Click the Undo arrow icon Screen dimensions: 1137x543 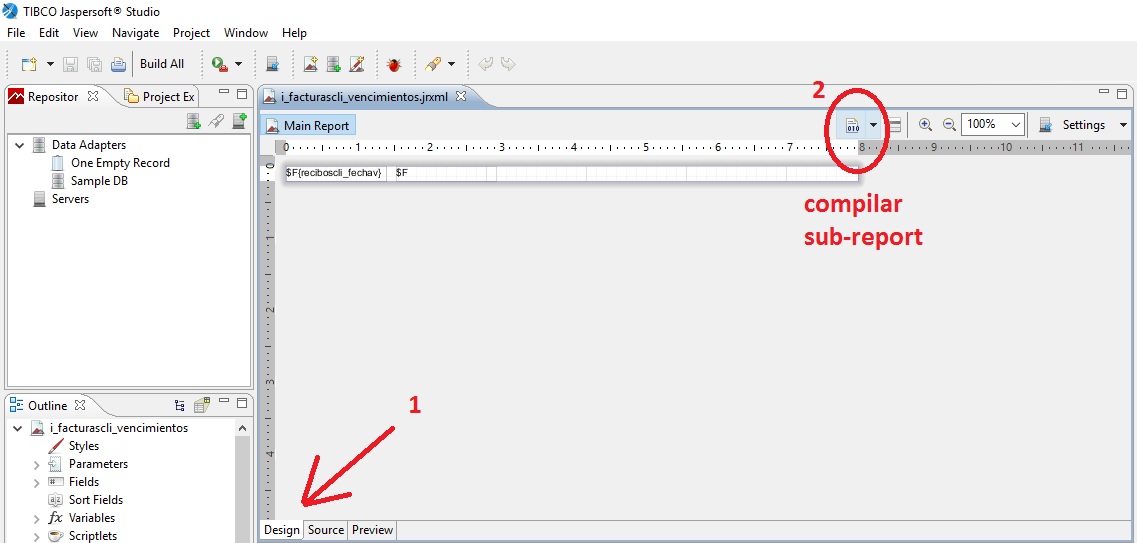(485, 64)
